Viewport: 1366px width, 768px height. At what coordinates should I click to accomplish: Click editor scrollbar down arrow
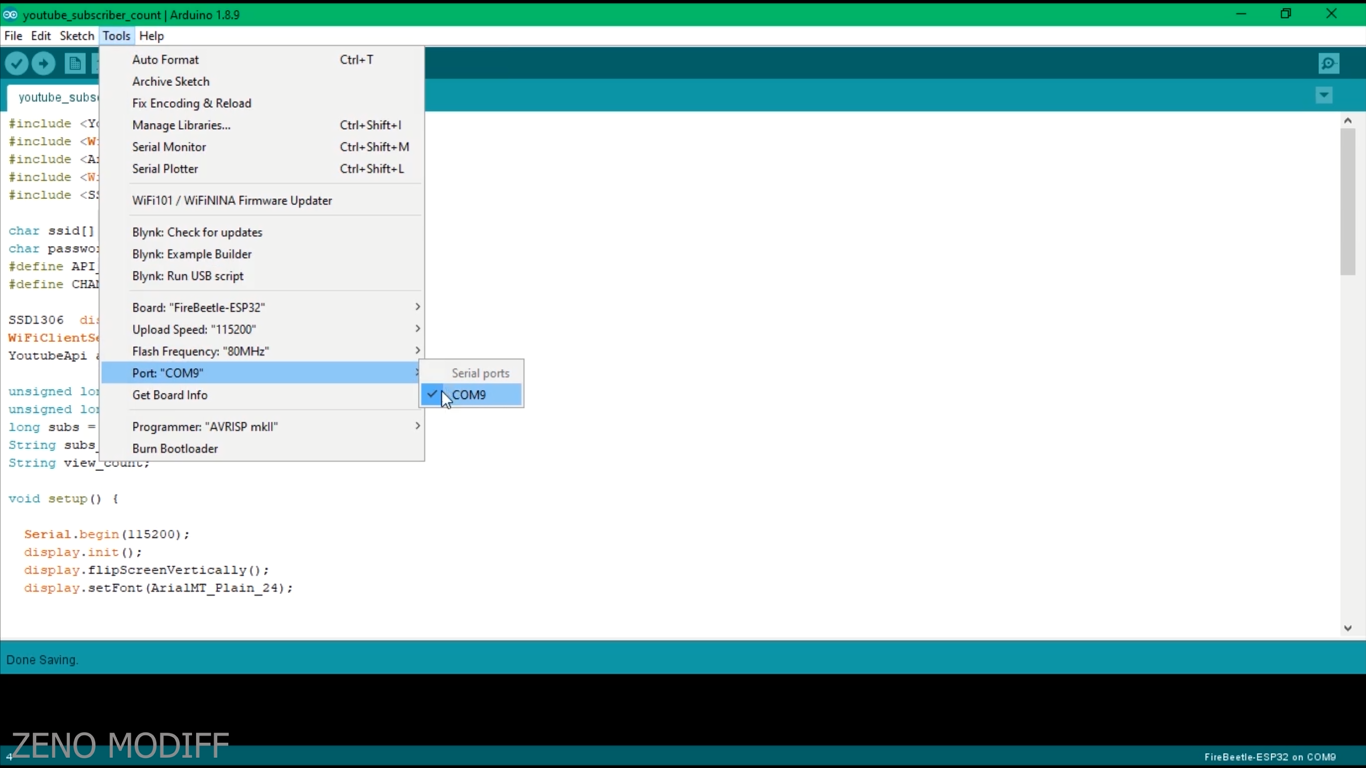click(x=1347, y=628)
